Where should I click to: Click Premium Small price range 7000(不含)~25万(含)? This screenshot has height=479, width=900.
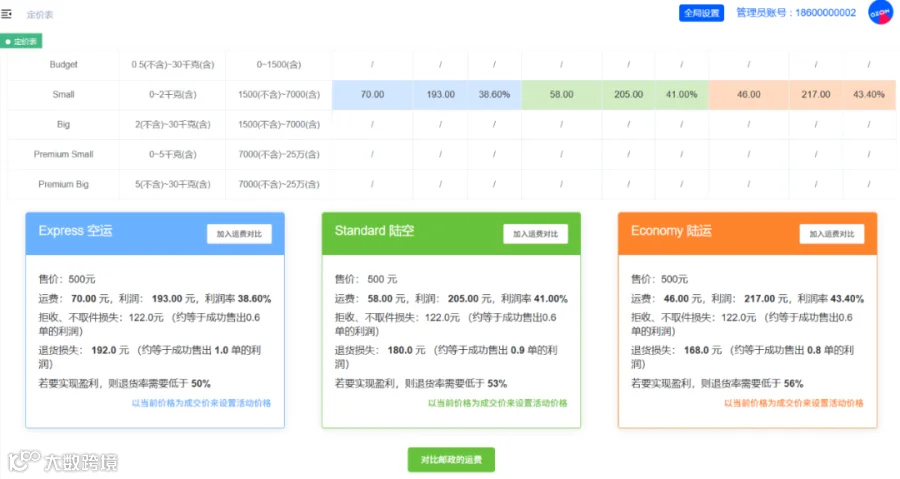pyautogui.click(x=279, y=154)
